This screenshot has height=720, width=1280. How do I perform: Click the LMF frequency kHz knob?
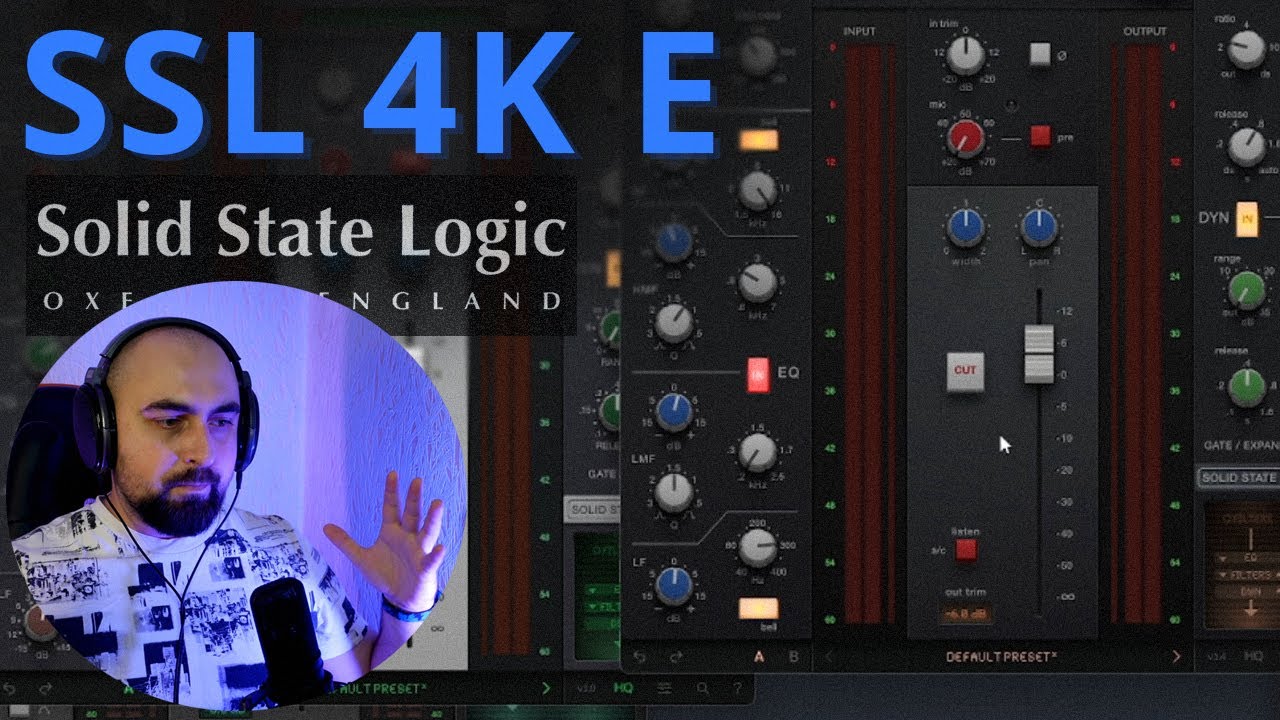[758, 452]
